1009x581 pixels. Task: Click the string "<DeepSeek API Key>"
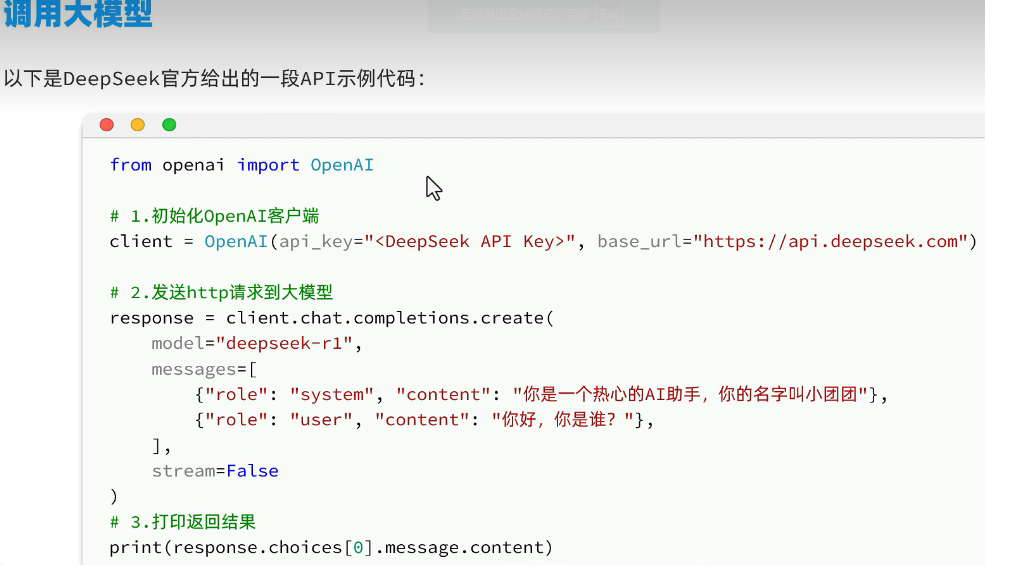click(470, 242)
